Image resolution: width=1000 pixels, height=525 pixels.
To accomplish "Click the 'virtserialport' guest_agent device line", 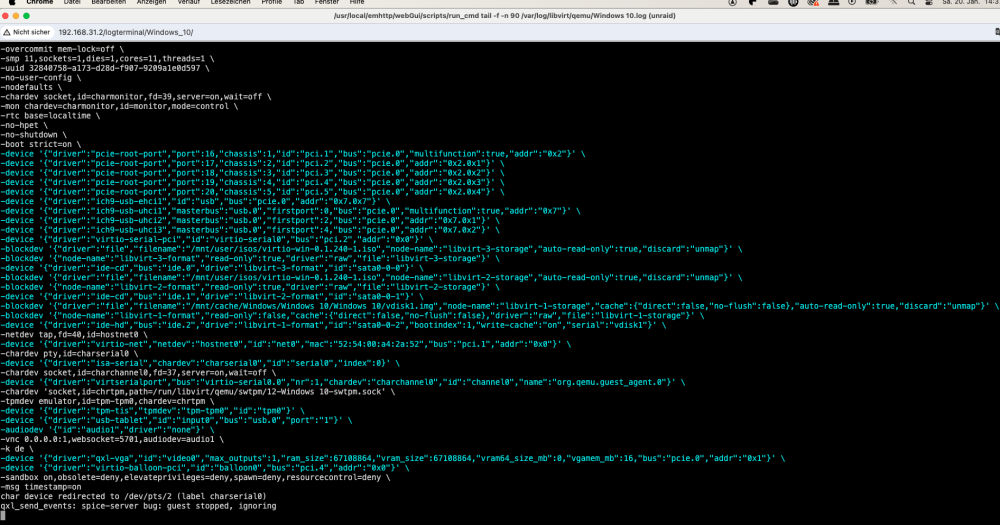I will [342, 382].
